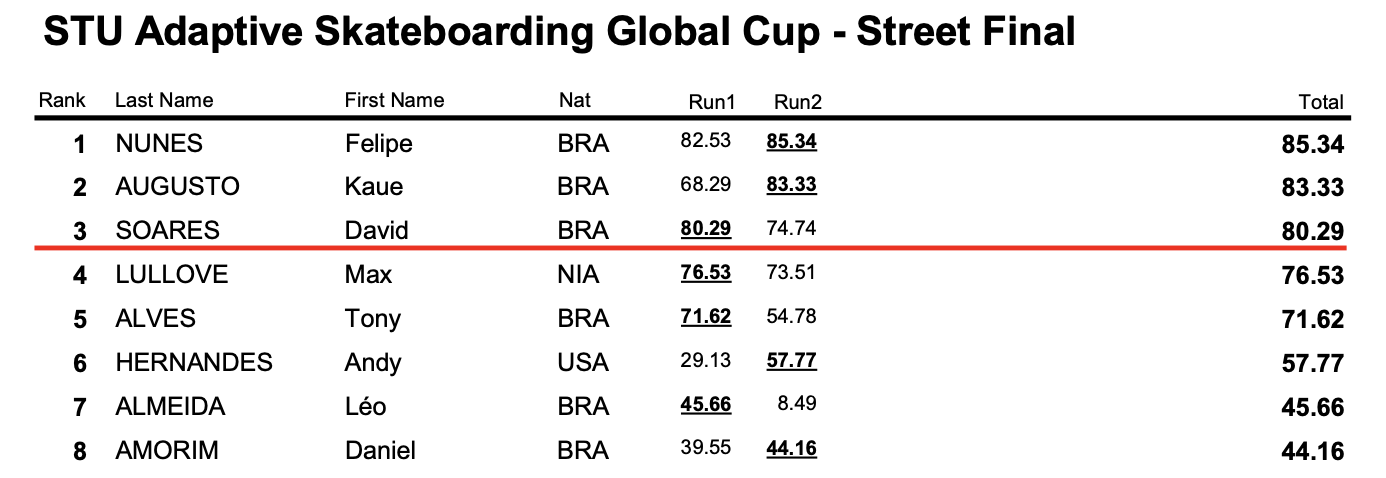Click the Total column header
Screen dimensions: 1386x478
coord(1320,102)
